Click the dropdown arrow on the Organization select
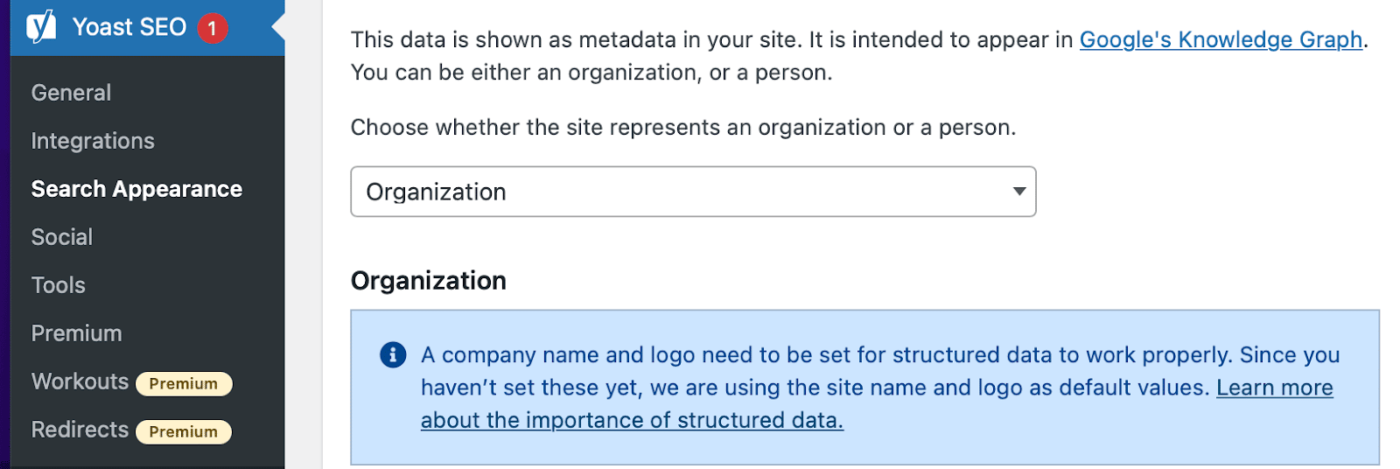Image resolution: width=1400 pixels, height=469 pixels. tap(1019, 191)
